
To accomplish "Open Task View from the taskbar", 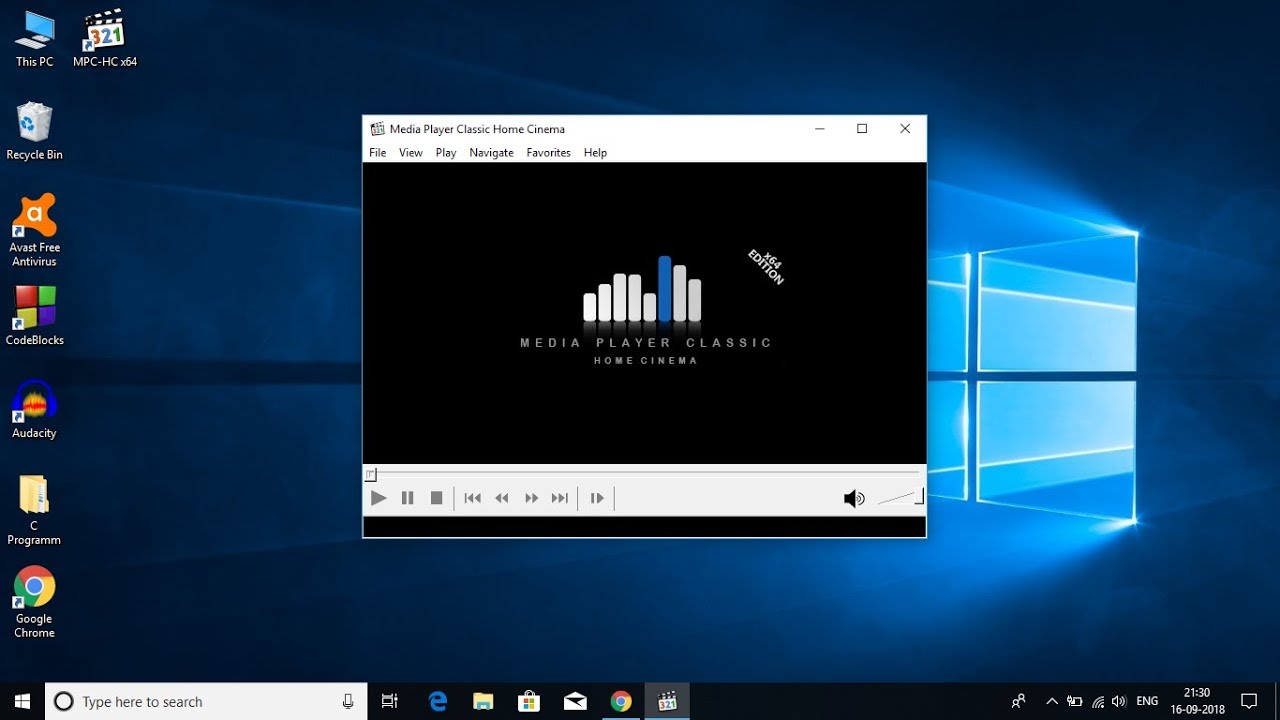I will 390,701.
